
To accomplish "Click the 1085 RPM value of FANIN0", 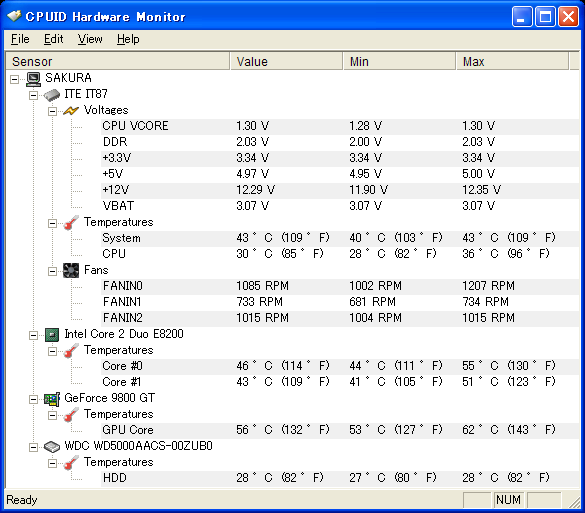I will coord(262,286).
